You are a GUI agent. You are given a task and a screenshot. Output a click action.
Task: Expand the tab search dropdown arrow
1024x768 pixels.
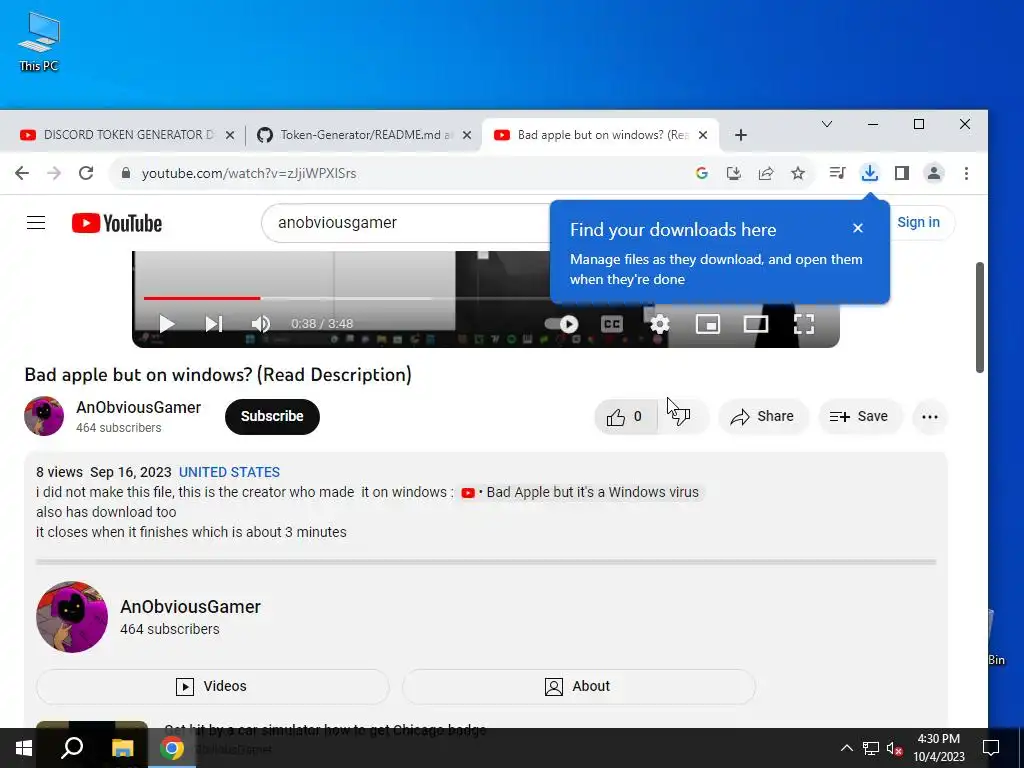tap(827, 124)
